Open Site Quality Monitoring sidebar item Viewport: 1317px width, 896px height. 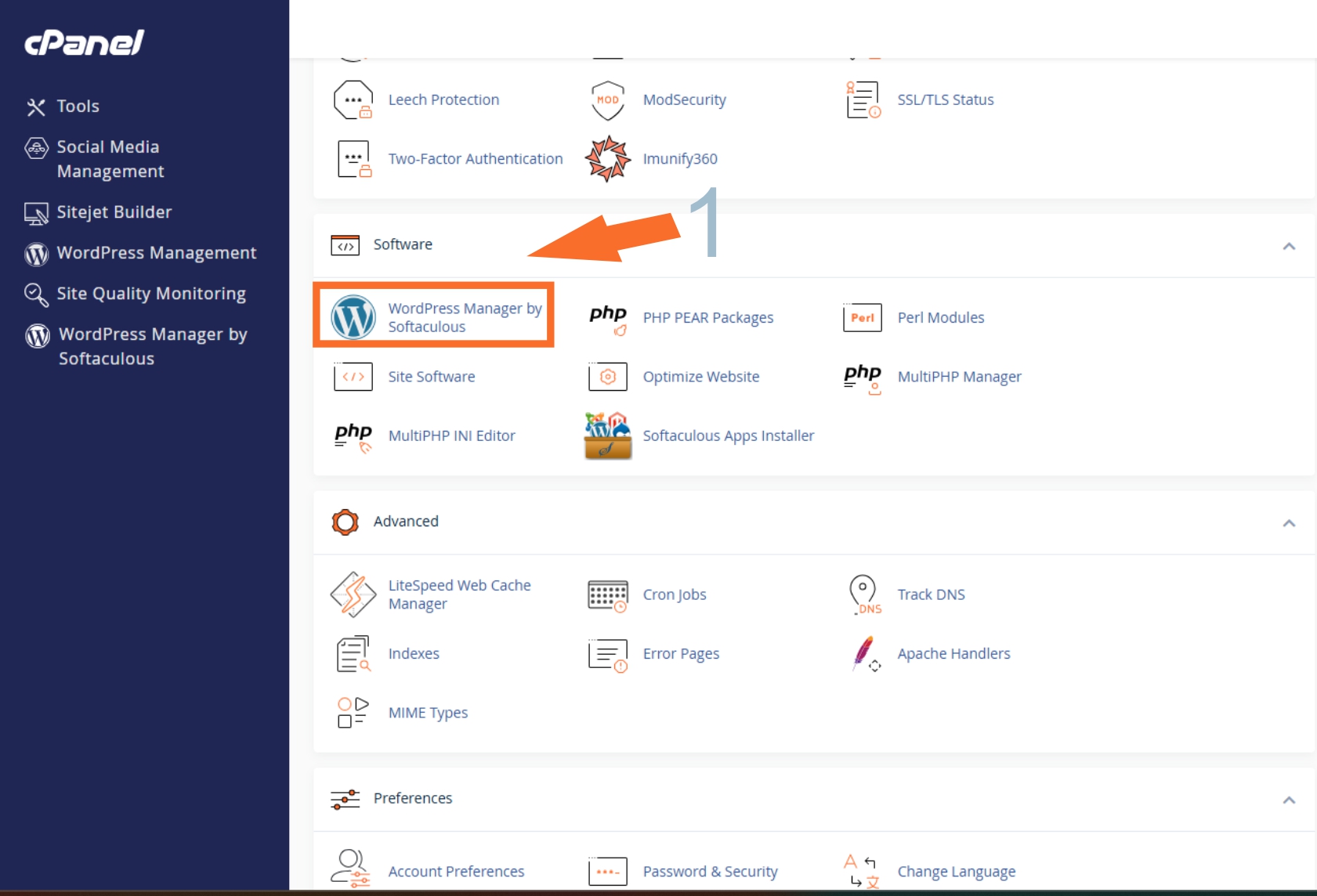(x=151, y=294)
